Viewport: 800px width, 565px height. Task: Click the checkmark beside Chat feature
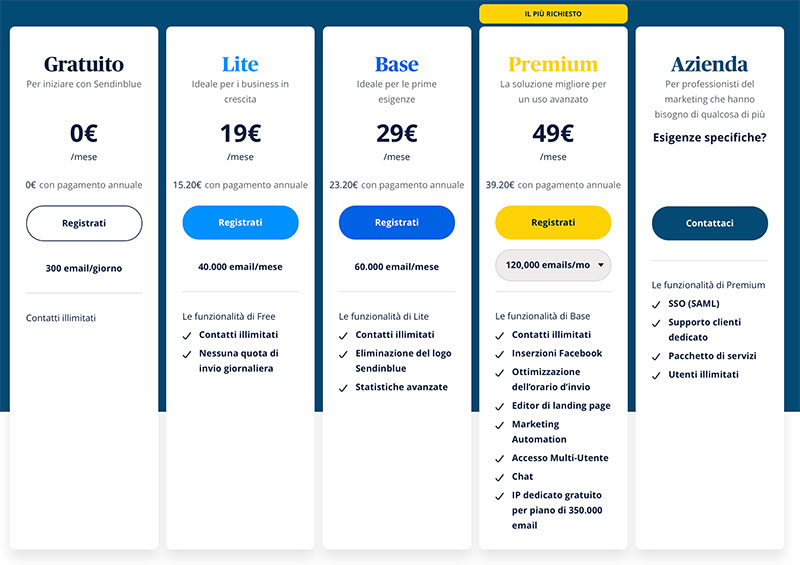pyautogui.click(x=501, y=477)
